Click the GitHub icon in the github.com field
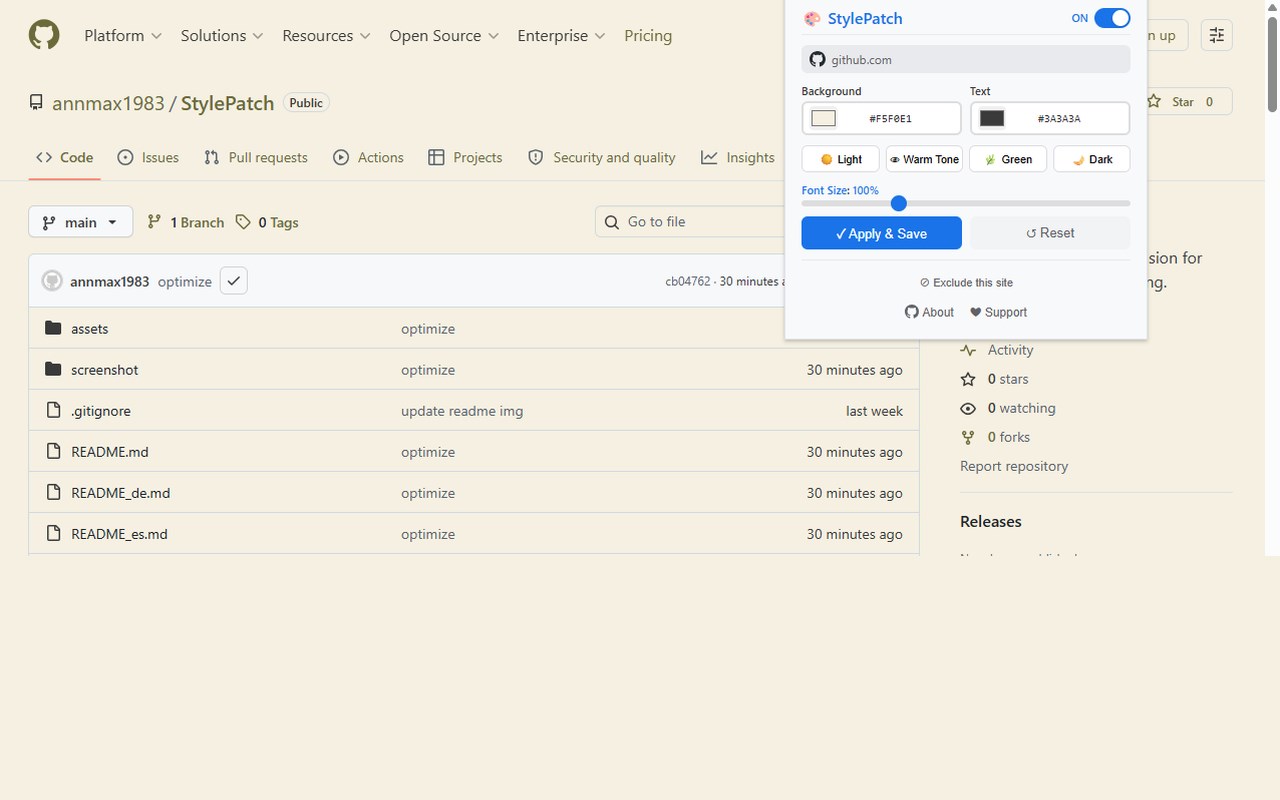The width and height of the screenshot is (1280, 800). 817,59
